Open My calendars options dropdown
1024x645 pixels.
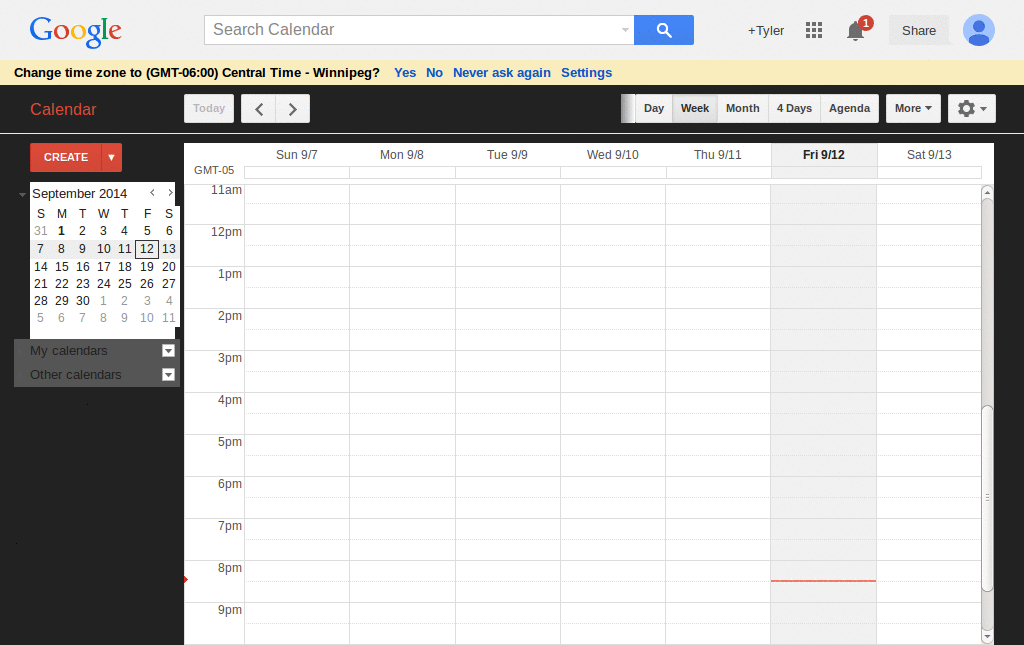(168, 351)
